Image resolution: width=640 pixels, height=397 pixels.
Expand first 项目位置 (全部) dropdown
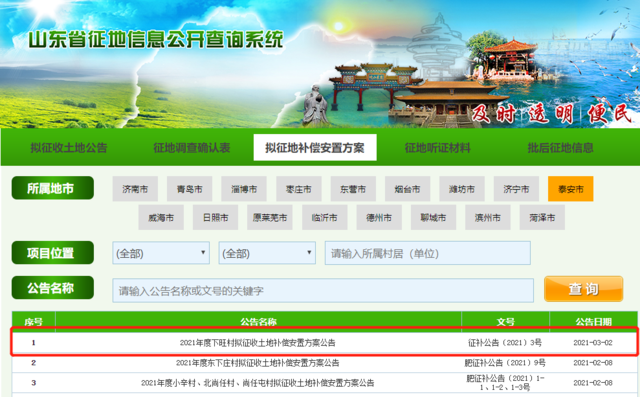click(161, 253)
